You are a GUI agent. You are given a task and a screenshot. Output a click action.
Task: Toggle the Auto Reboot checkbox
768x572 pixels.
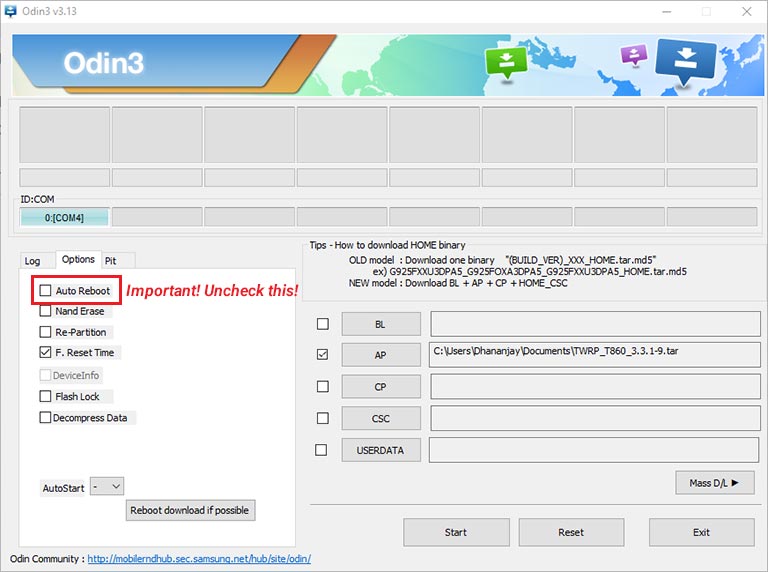tap(45, 290)
